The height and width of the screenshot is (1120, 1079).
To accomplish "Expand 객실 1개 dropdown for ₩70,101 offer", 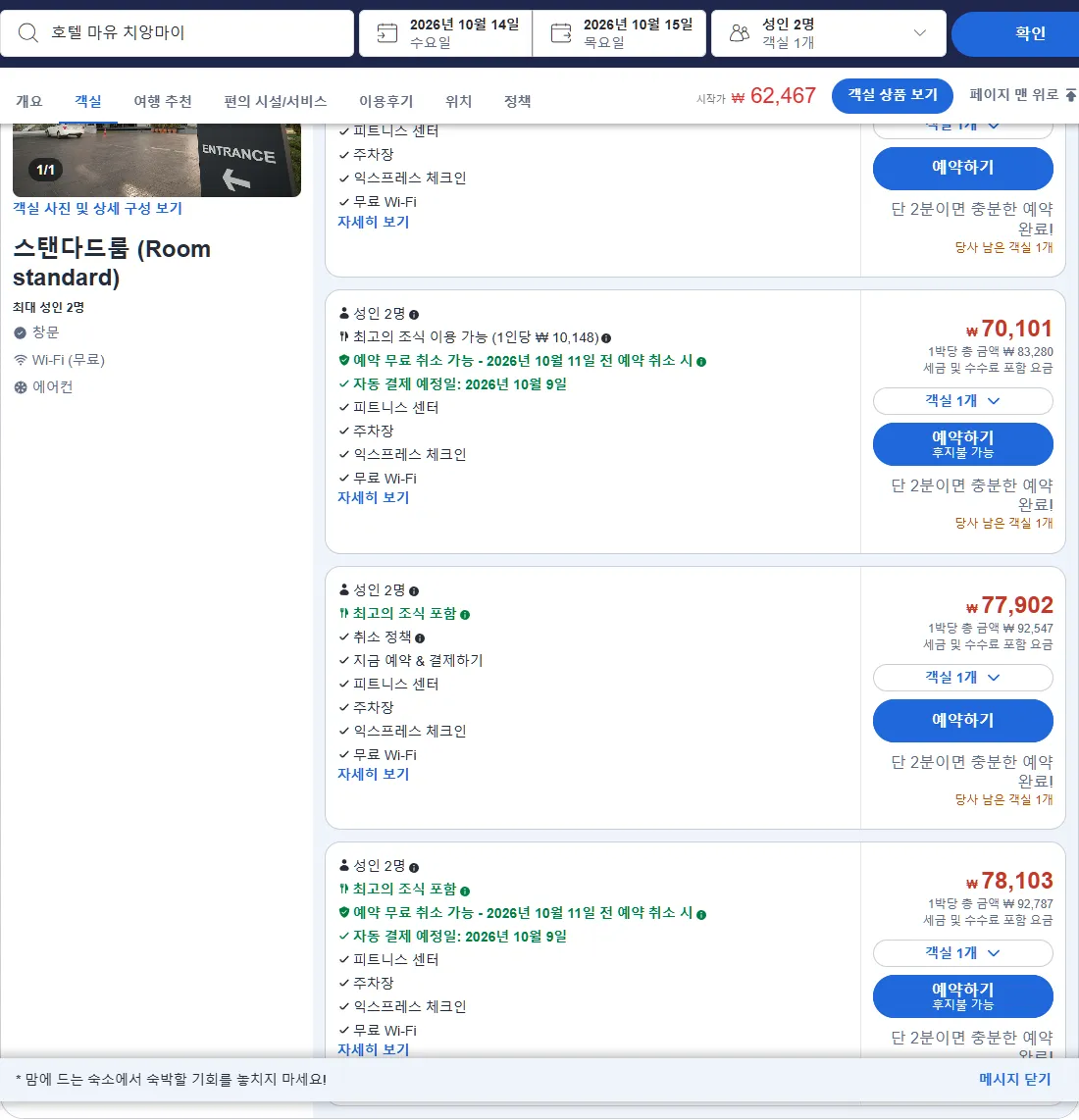I will point(962,401).
